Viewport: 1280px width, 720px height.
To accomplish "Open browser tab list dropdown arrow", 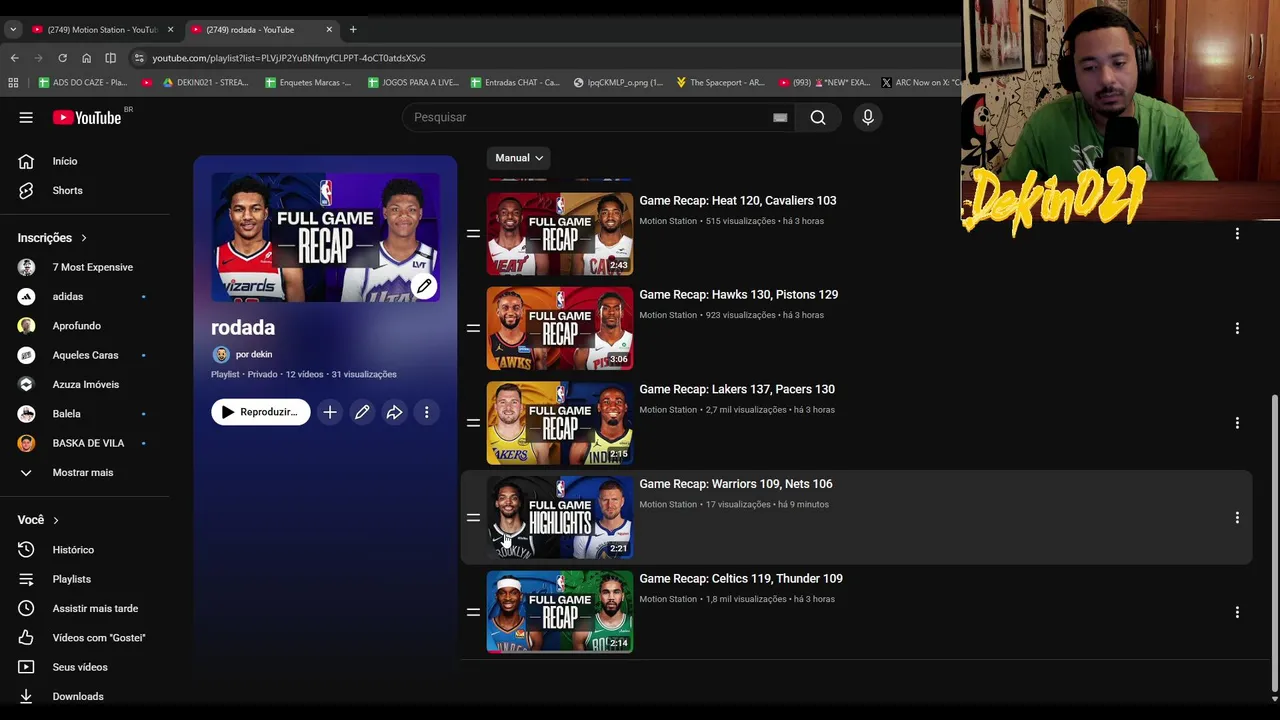I will click(x=13, y=29).
